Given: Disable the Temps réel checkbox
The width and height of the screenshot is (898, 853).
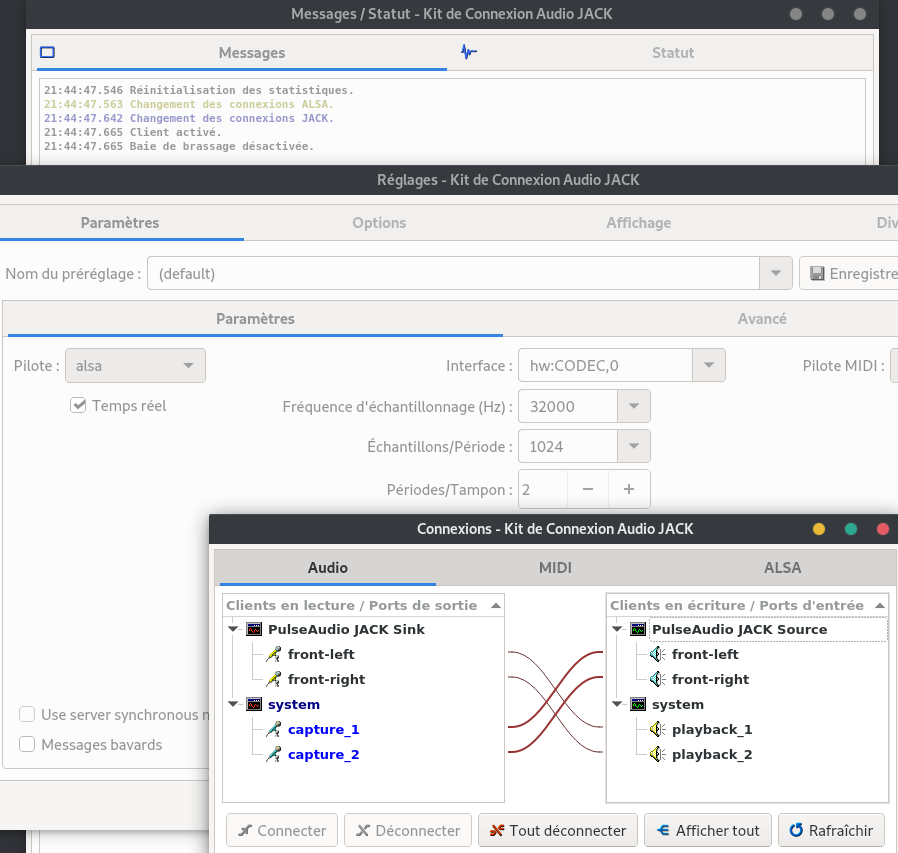Looking at the screenshot, I should (78, 406).
